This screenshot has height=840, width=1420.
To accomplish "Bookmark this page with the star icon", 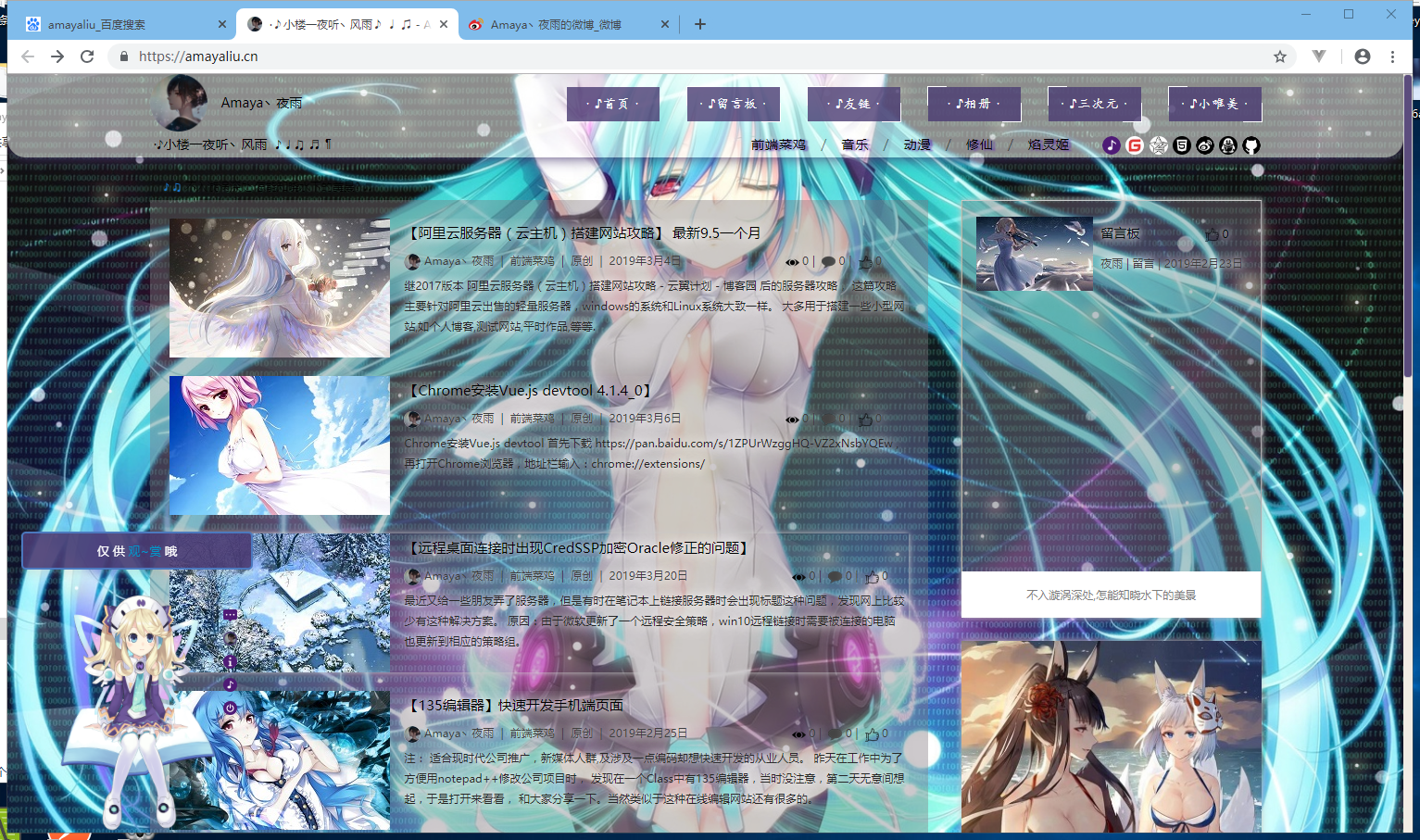I will [1280, 56].
